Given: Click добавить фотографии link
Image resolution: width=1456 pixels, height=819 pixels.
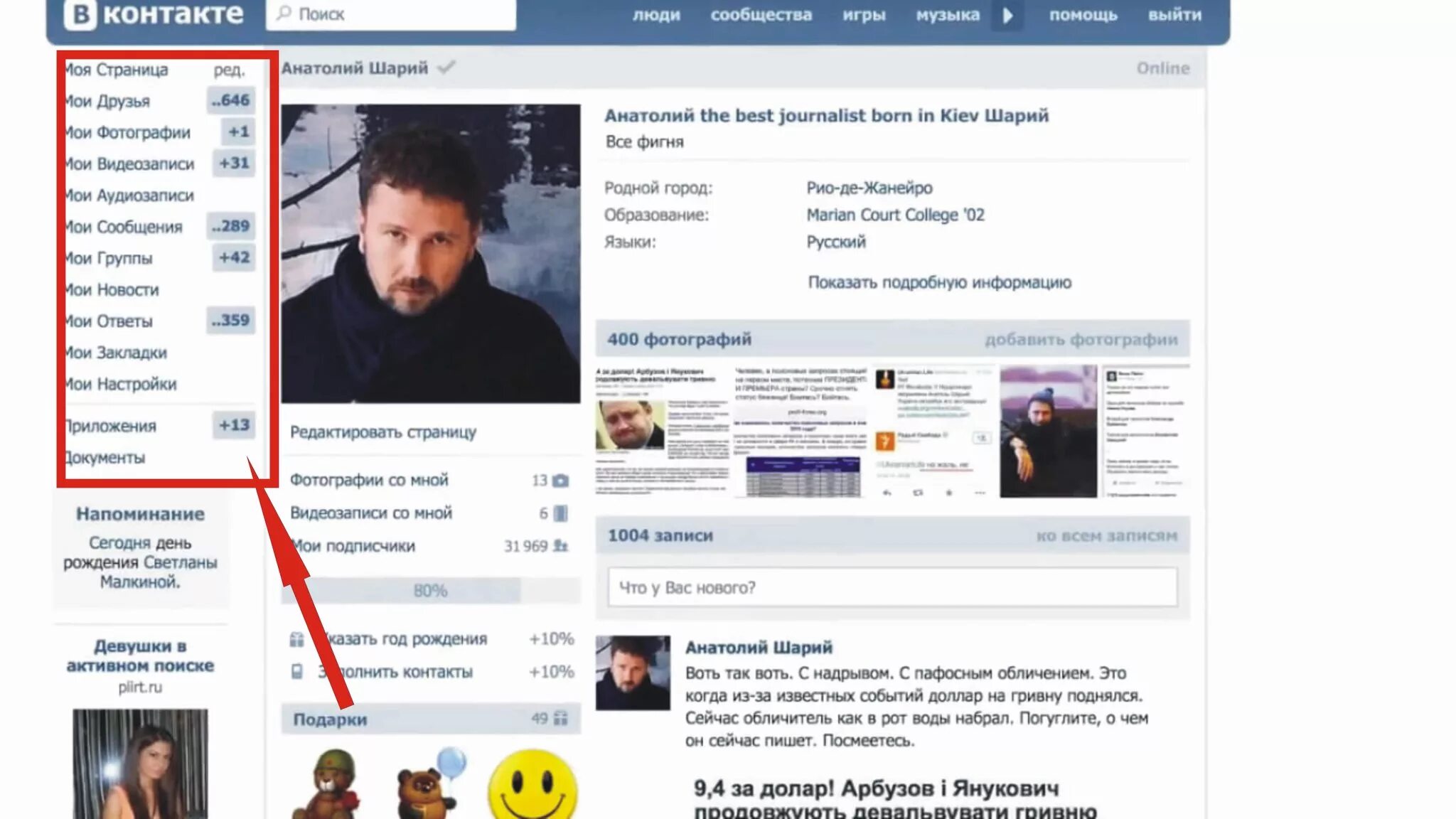Looking at the screenshot, I should [1081, 340].
